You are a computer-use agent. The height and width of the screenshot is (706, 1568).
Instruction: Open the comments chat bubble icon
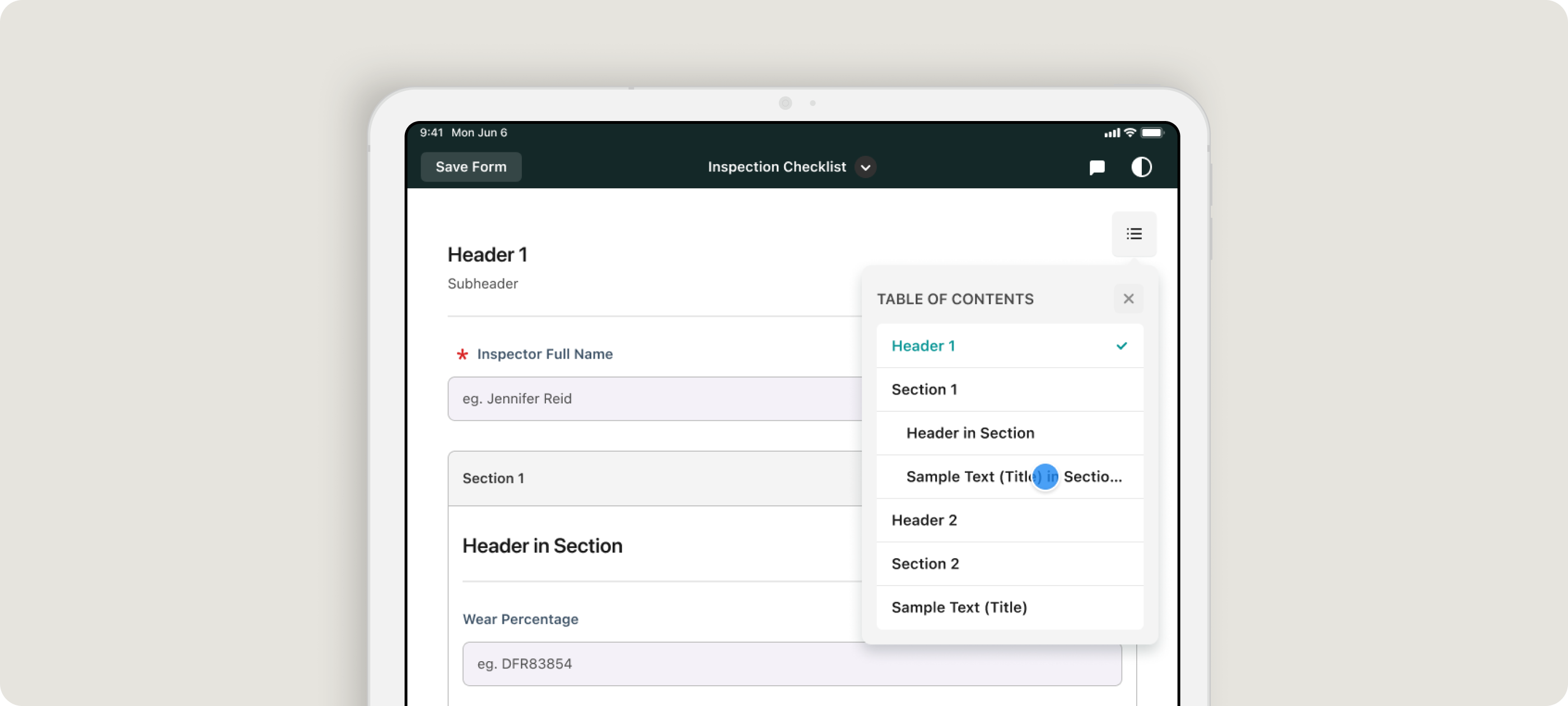pos(1097,168)
